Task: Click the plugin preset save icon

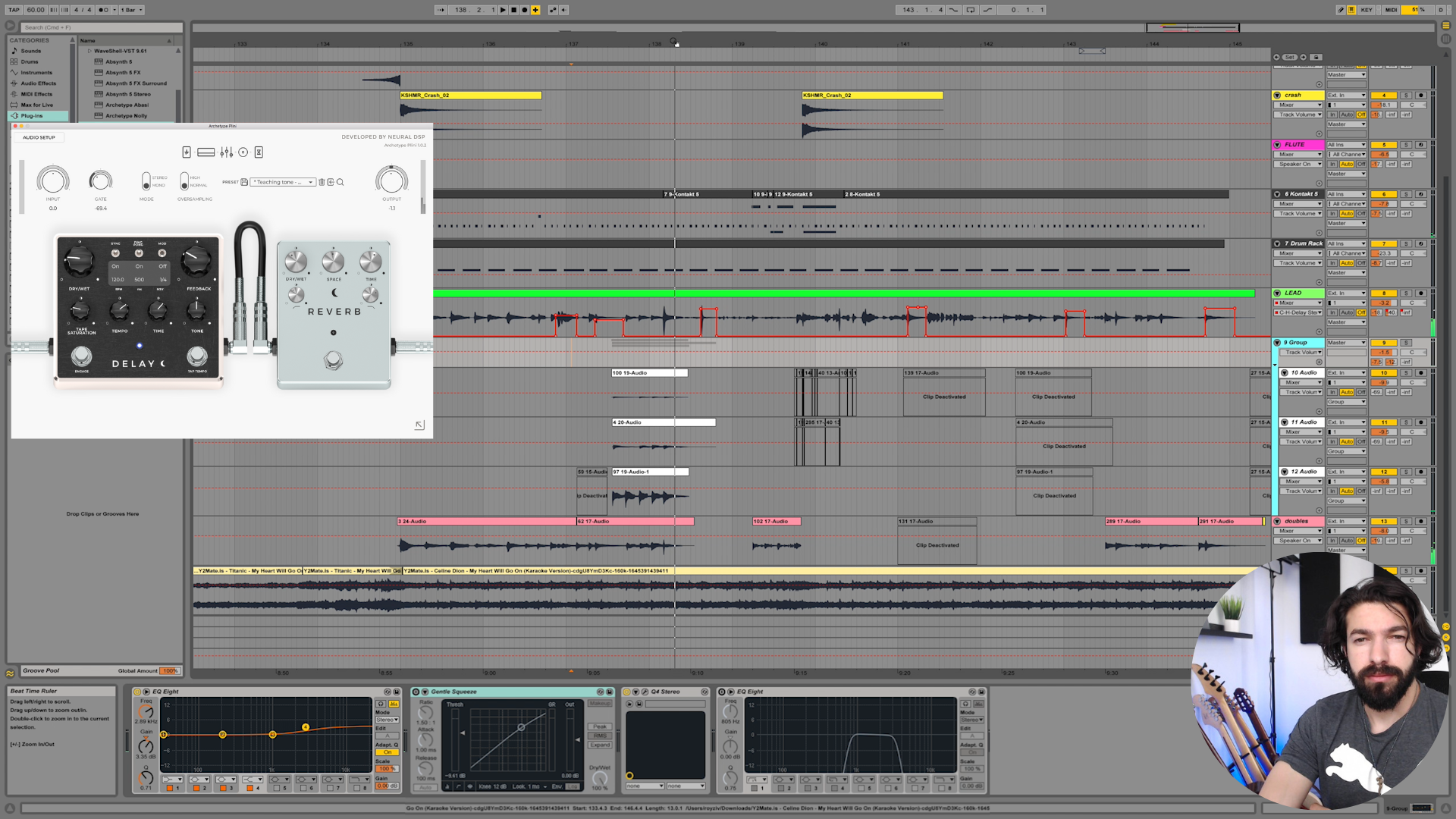Action: (244, 182)
